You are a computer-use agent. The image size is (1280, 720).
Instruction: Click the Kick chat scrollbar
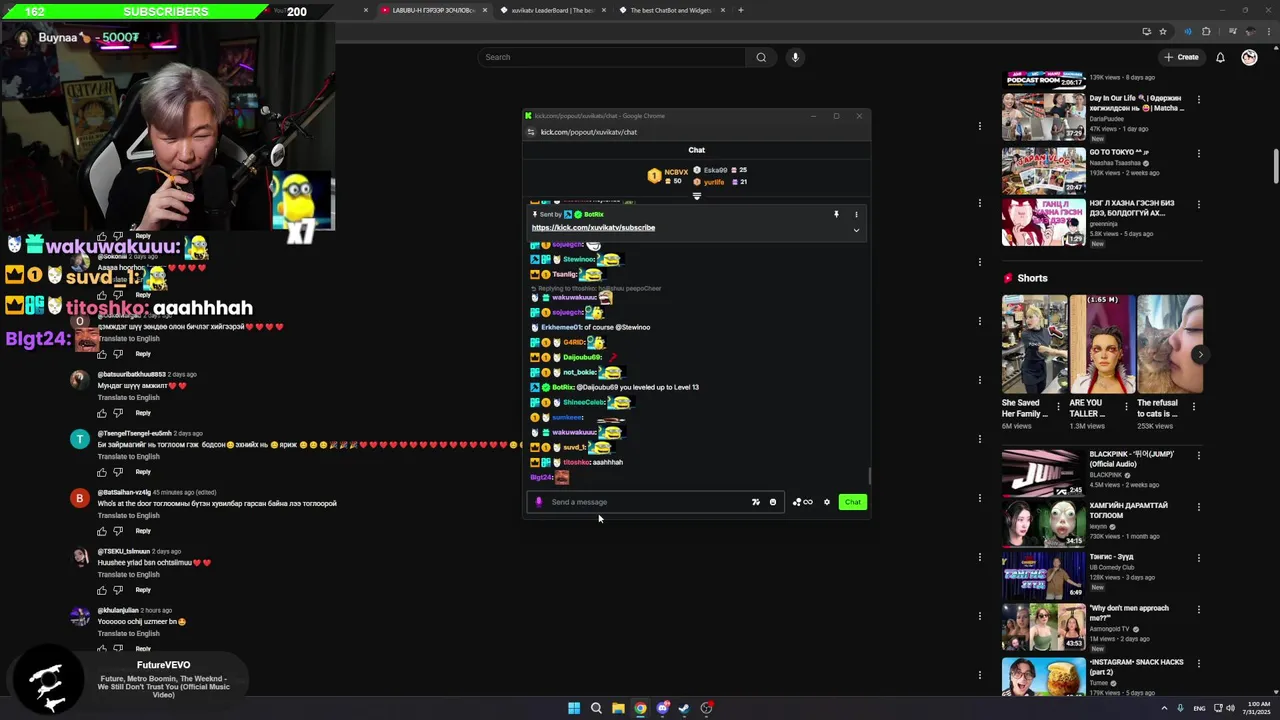click(869, 477)
